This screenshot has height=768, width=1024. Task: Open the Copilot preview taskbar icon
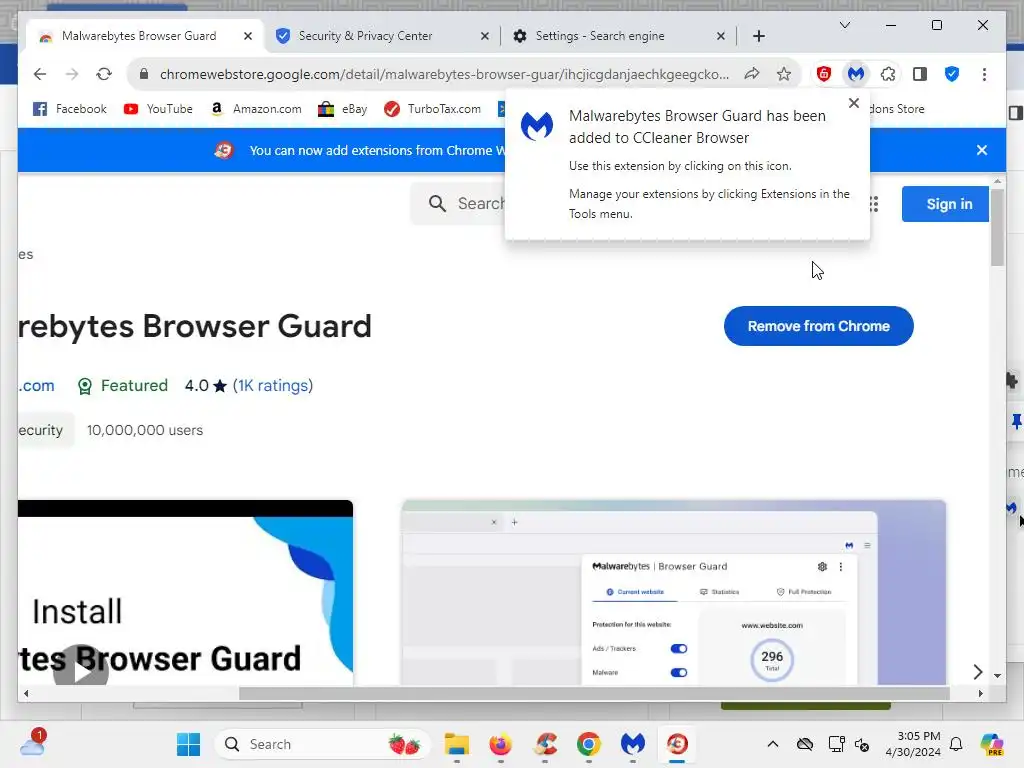coord(991,744)
